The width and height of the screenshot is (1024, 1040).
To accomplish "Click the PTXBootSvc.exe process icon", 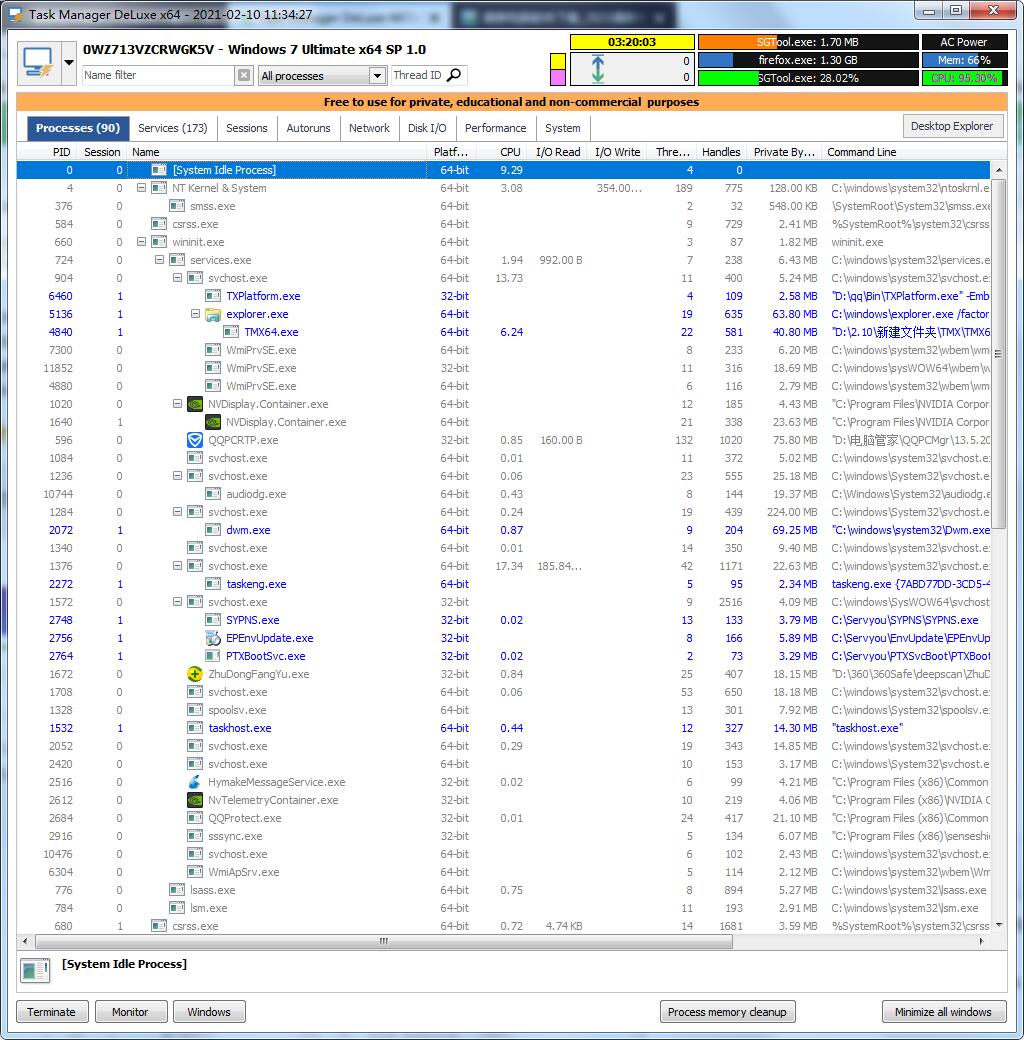I will [x=213, y=656].
